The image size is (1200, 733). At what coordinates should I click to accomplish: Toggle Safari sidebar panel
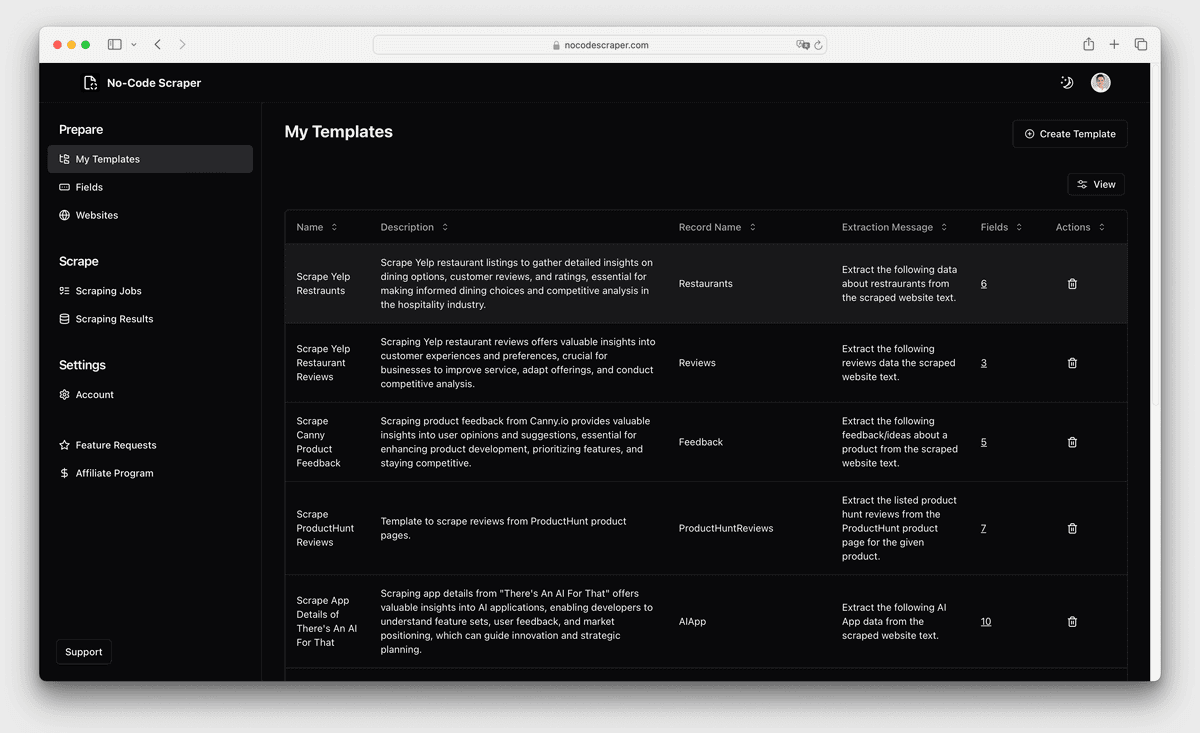[115, 45]
